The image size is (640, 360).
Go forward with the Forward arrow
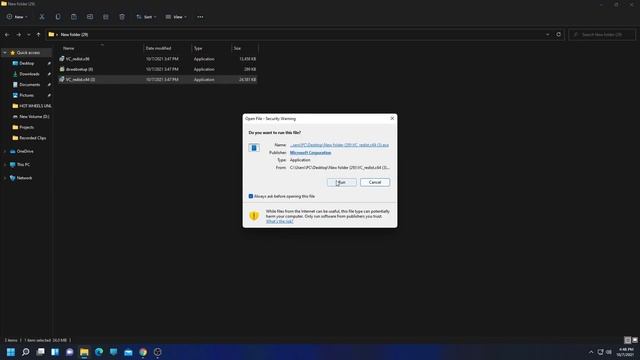[x=18, y=35]
